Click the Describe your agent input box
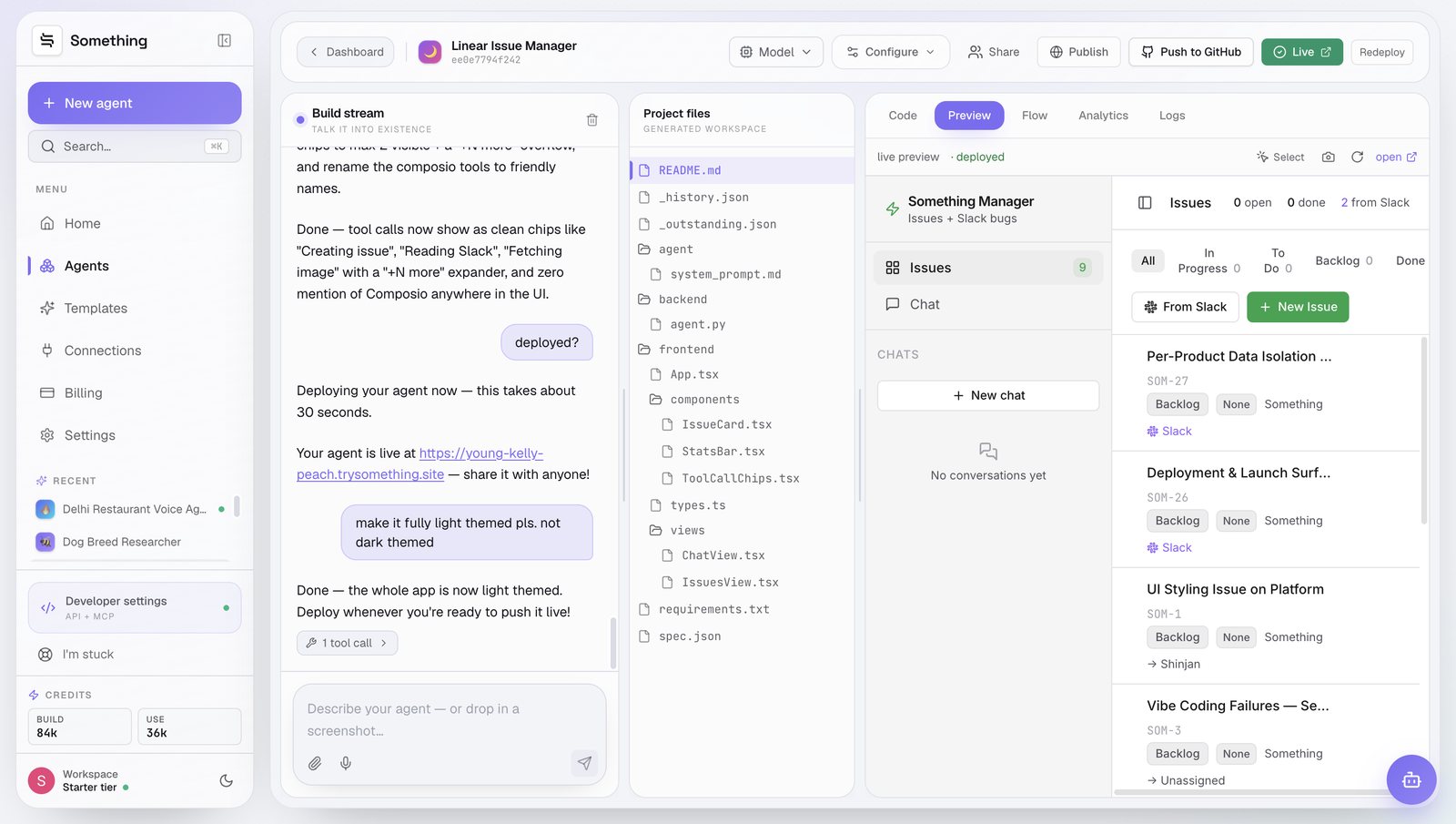The width and height of the screenshot is (1456, 824). click(x=450, y=719)
